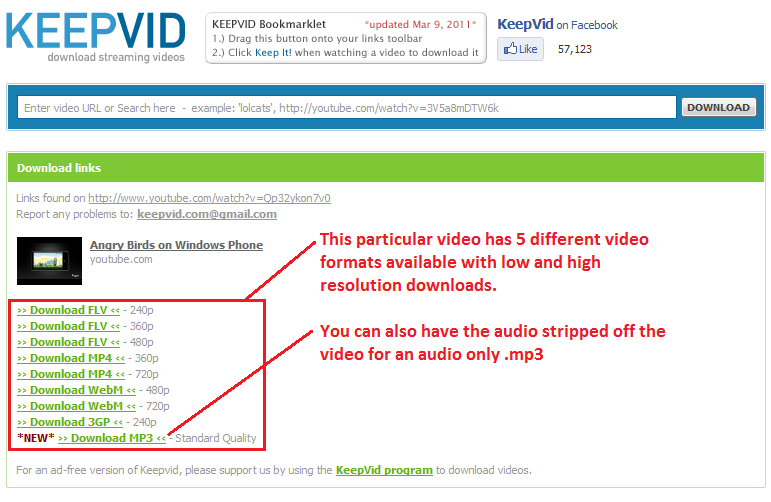Download WebM 480p link
This screenshot has height=502, width=771.
click(76, 390)
